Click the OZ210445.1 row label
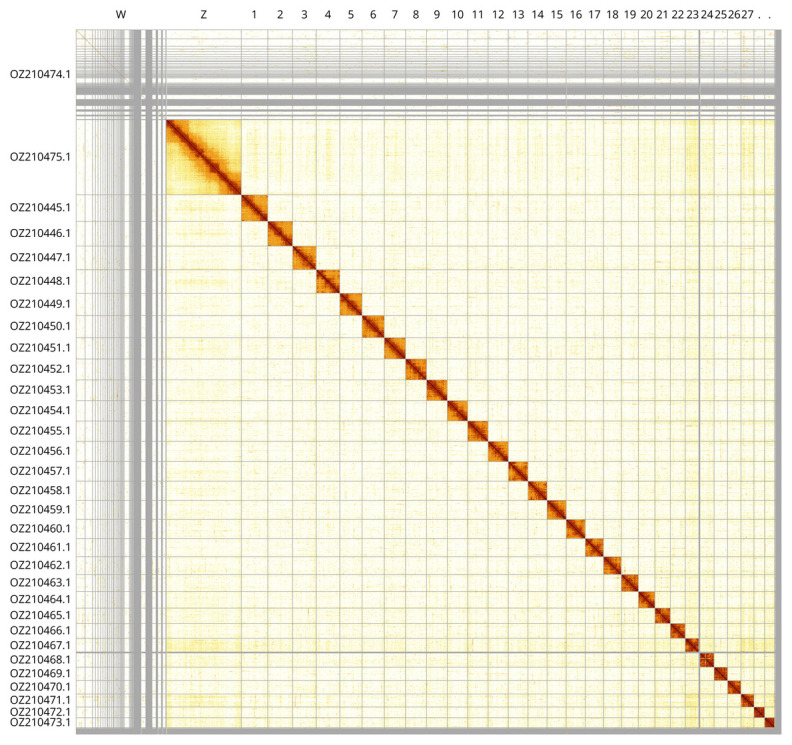Viewport: 792px width, 745px height. [x=40, y=208]
